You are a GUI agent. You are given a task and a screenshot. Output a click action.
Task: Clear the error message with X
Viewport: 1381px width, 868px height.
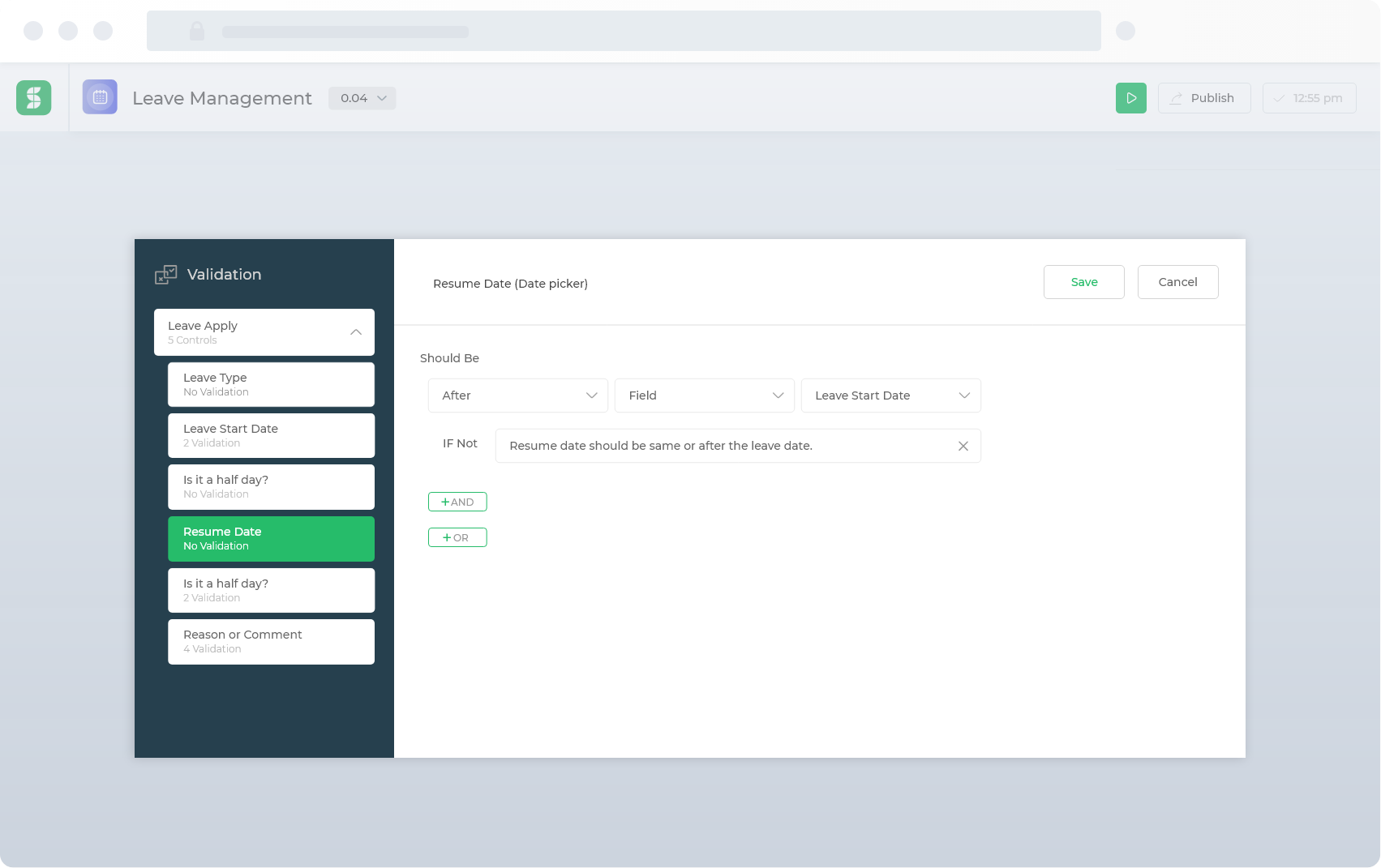pos(963,446)
